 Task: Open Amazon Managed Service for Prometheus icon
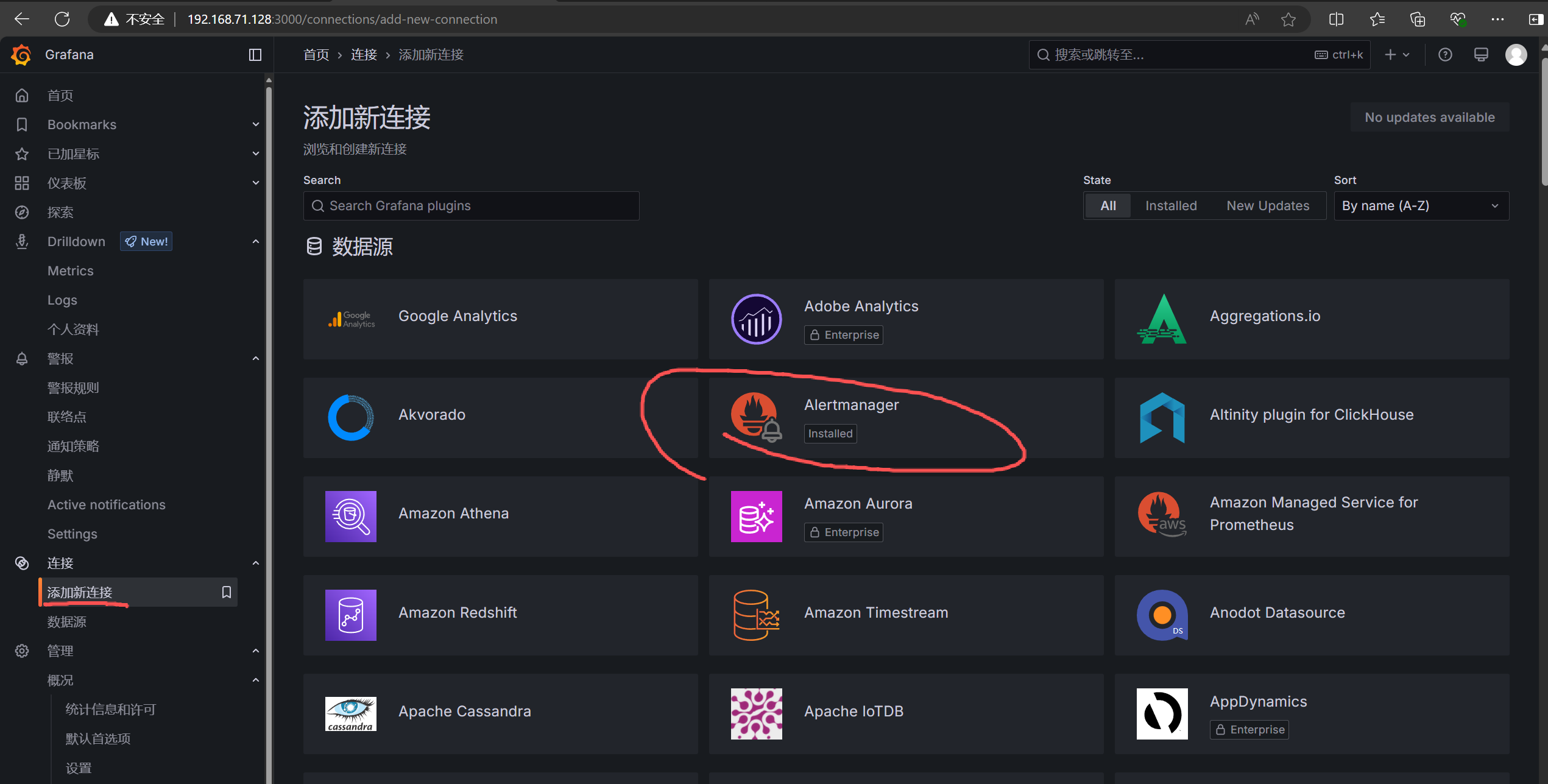pyautogui.click(x=1162, y=515)
